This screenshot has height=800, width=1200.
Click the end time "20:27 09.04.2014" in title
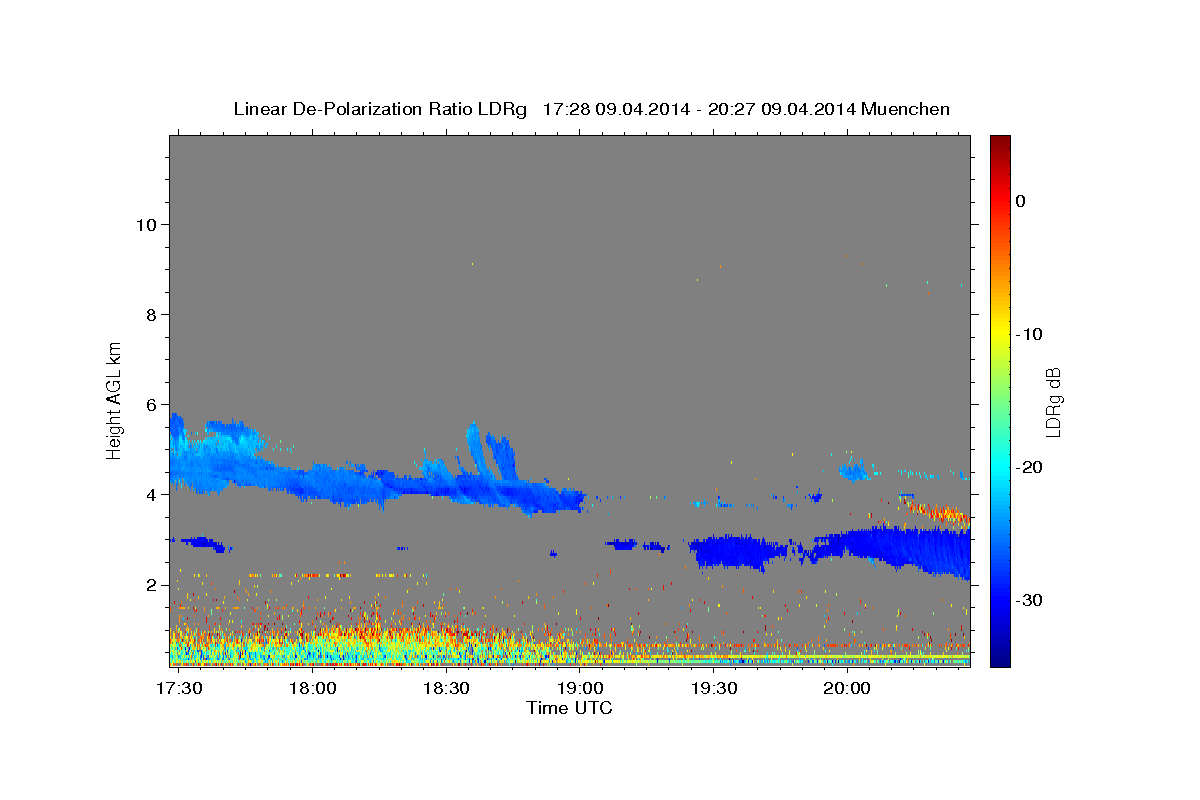pyautogui.click(x=781, y=109)
